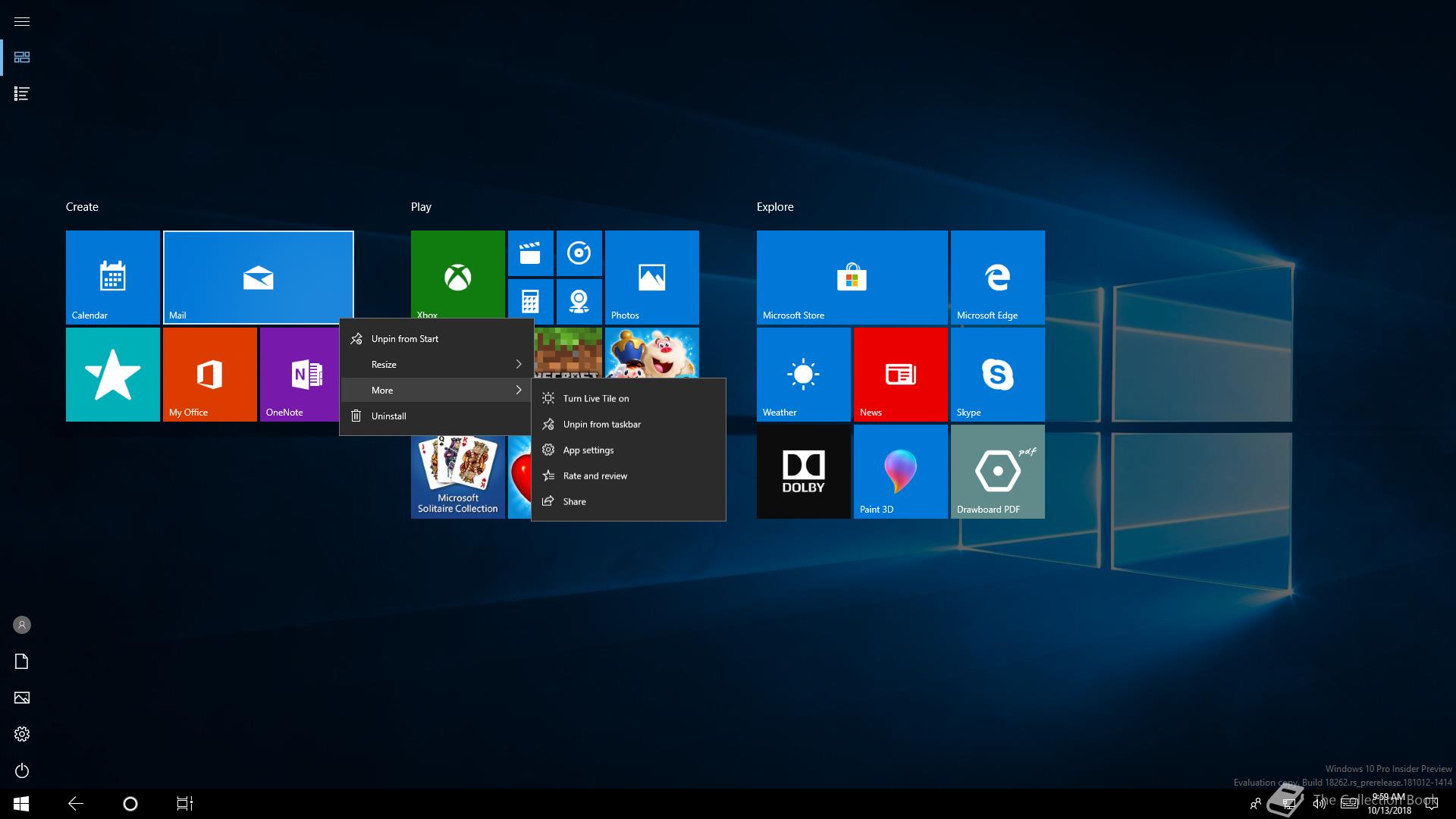The image size is (1456, 819).
Task: Open the Dolby tile
Action: coord(803,472)
